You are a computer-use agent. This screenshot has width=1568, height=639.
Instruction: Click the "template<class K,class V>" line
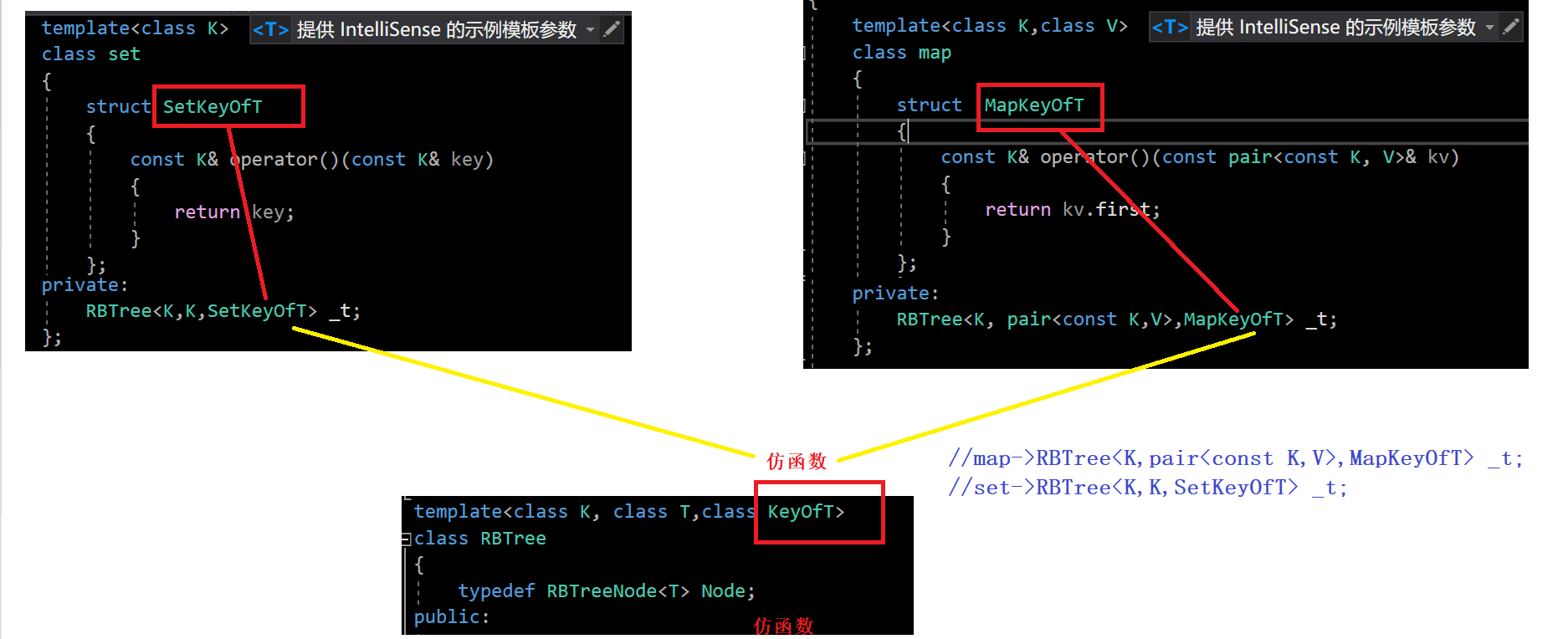click(x=990, y=26)
